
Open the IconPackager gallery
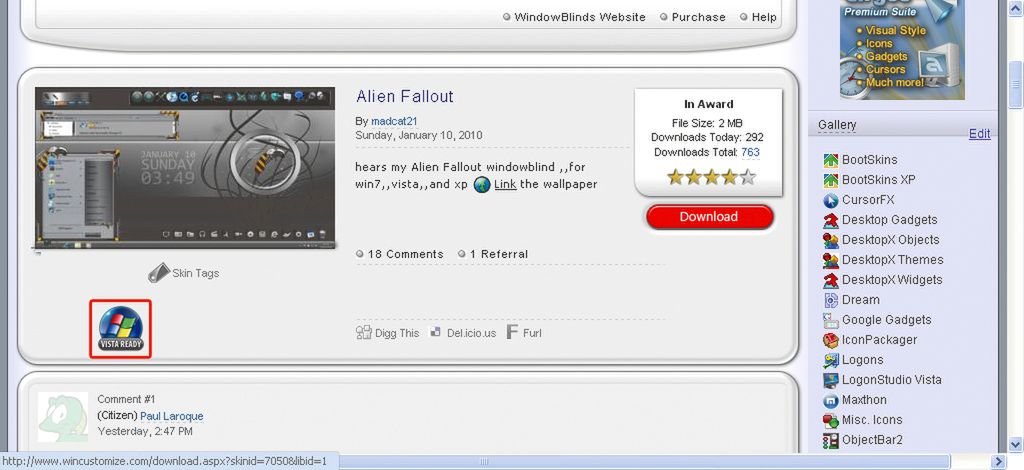879,340
